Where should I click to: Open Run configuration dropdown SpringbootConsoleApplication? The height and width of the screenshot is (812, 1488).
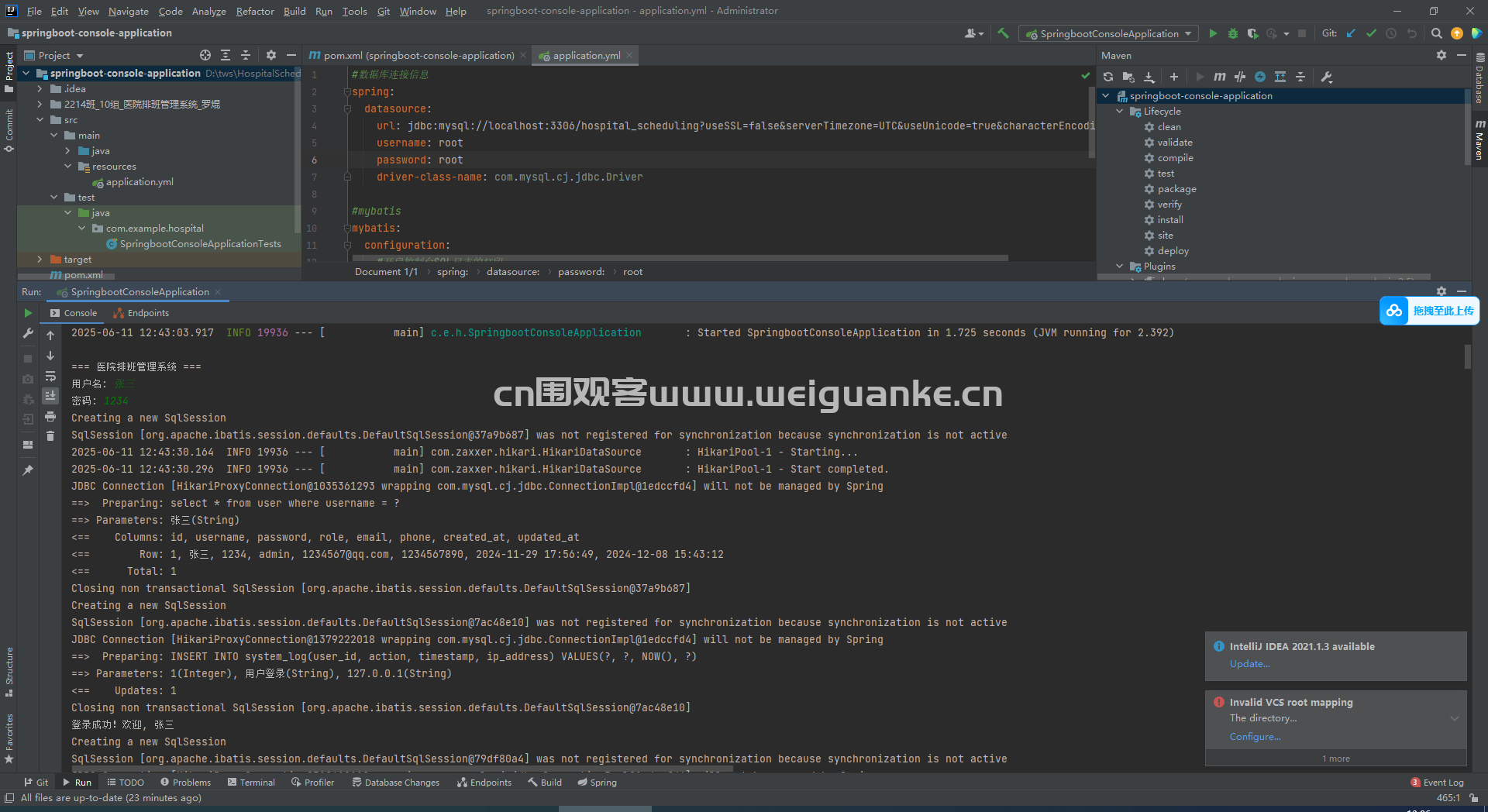pos(1108,33)
